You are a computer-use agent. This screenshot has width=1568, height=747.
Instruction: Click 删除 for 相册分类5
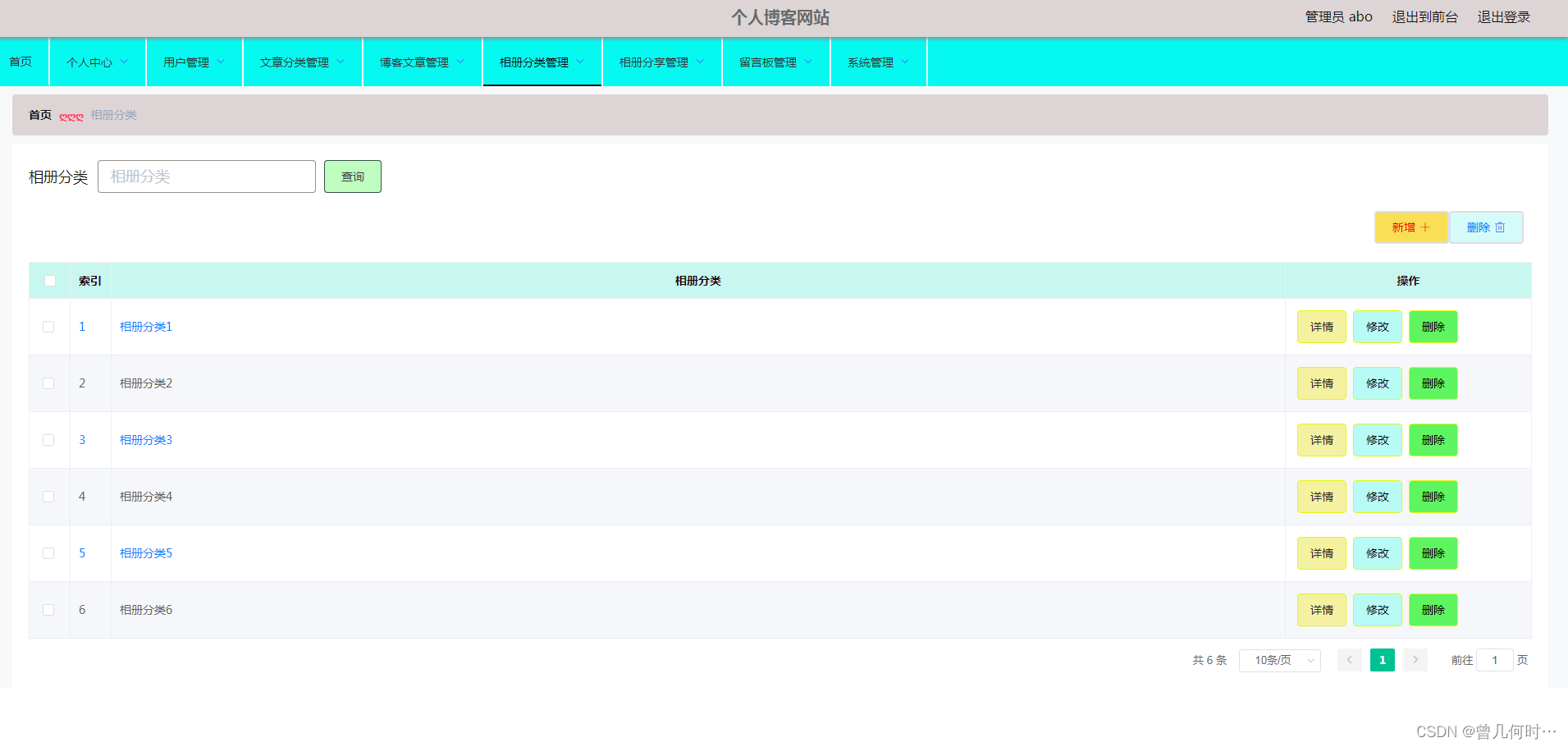pos(1433,553)
